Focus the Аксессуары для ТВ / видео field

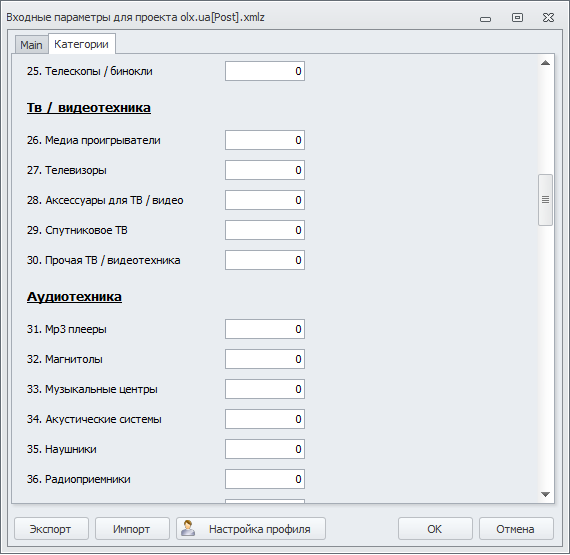pyautogui.click(x=265, y=200)
